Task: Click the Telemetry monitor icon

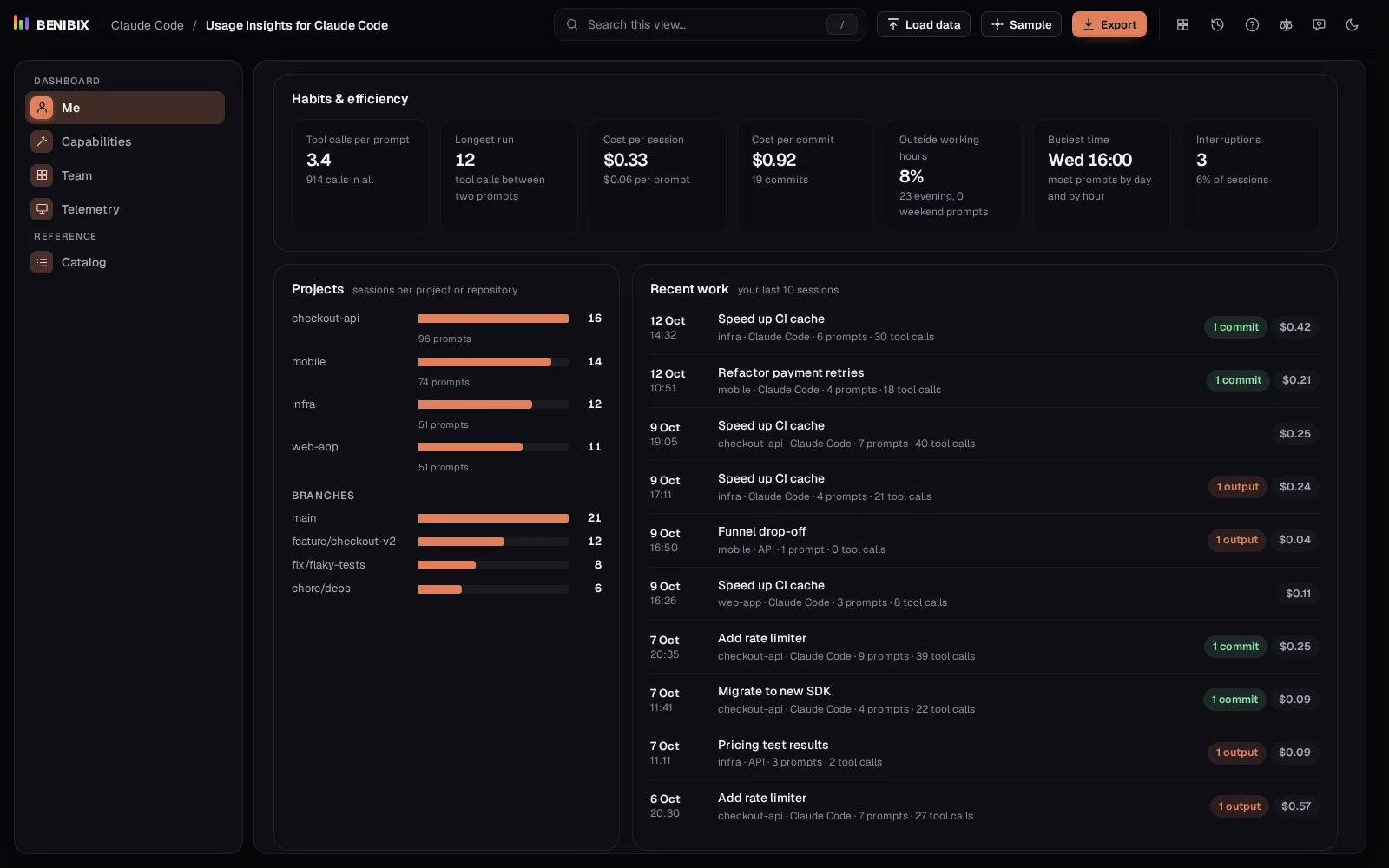Action: click(42, 209)
